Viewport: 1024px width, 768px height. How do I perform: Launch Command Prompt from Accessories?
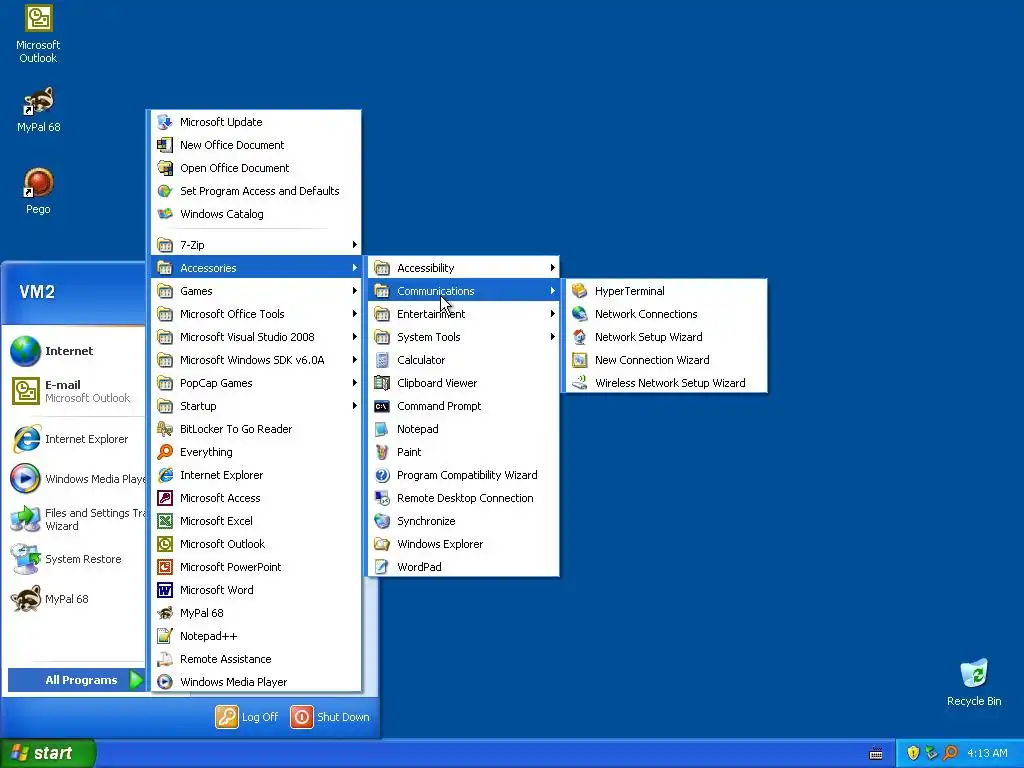[464, 406]
